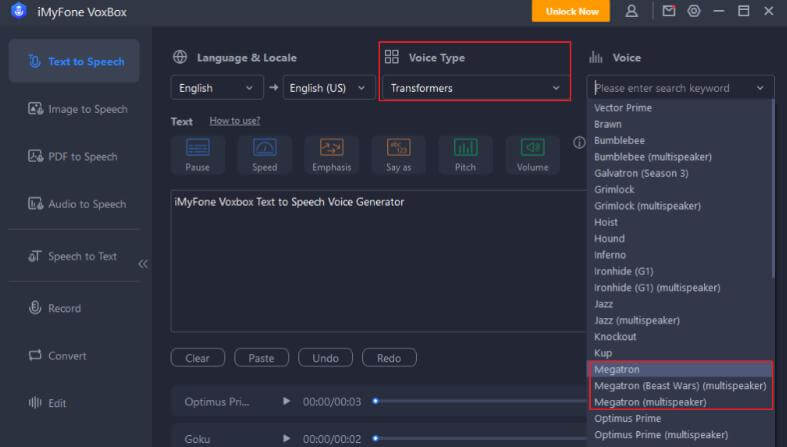Select the highlighted Megatron voice
The height and width of the screenshot is (447, 787).
[680, 369]
